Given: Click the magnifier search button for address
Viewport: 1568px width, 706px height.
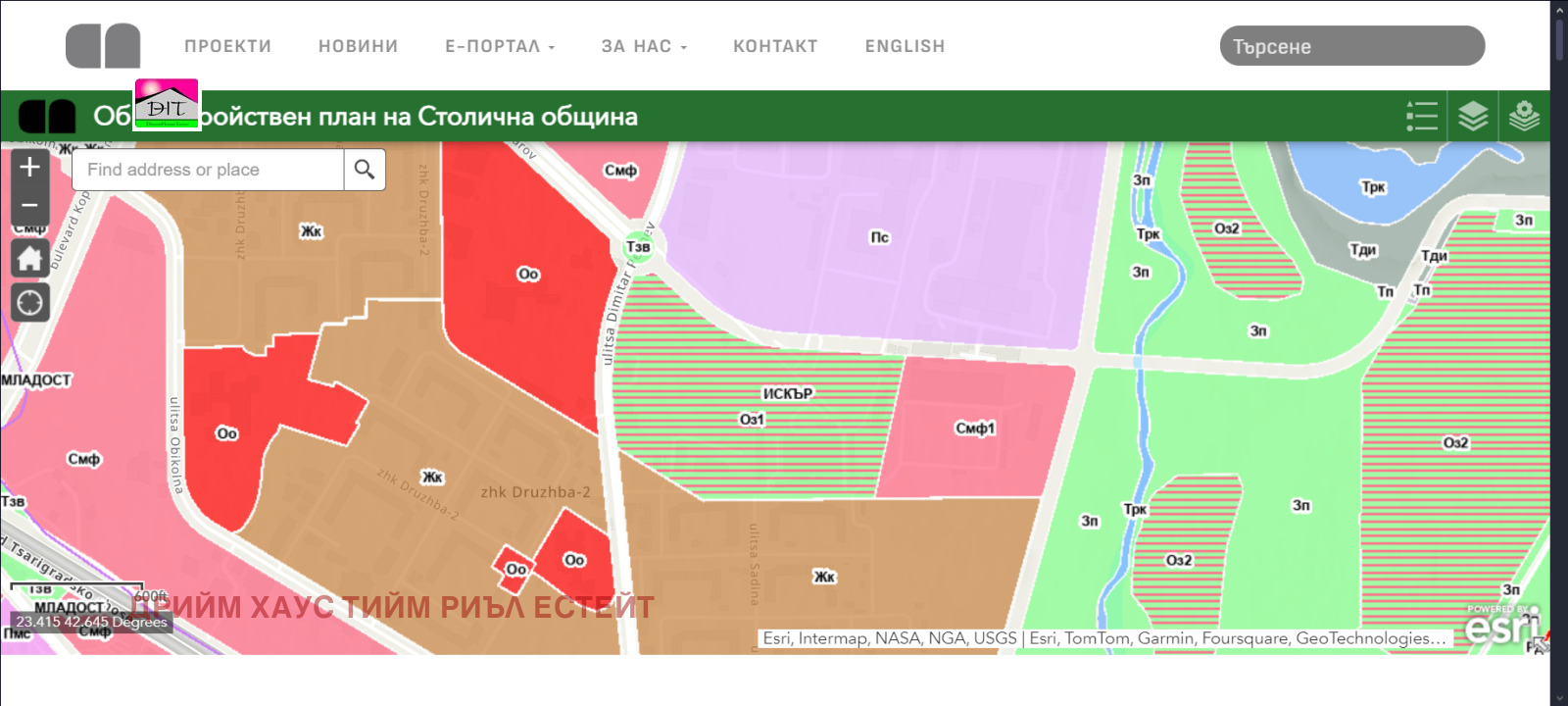Looking at the screenshot, I should coord(365,170).
